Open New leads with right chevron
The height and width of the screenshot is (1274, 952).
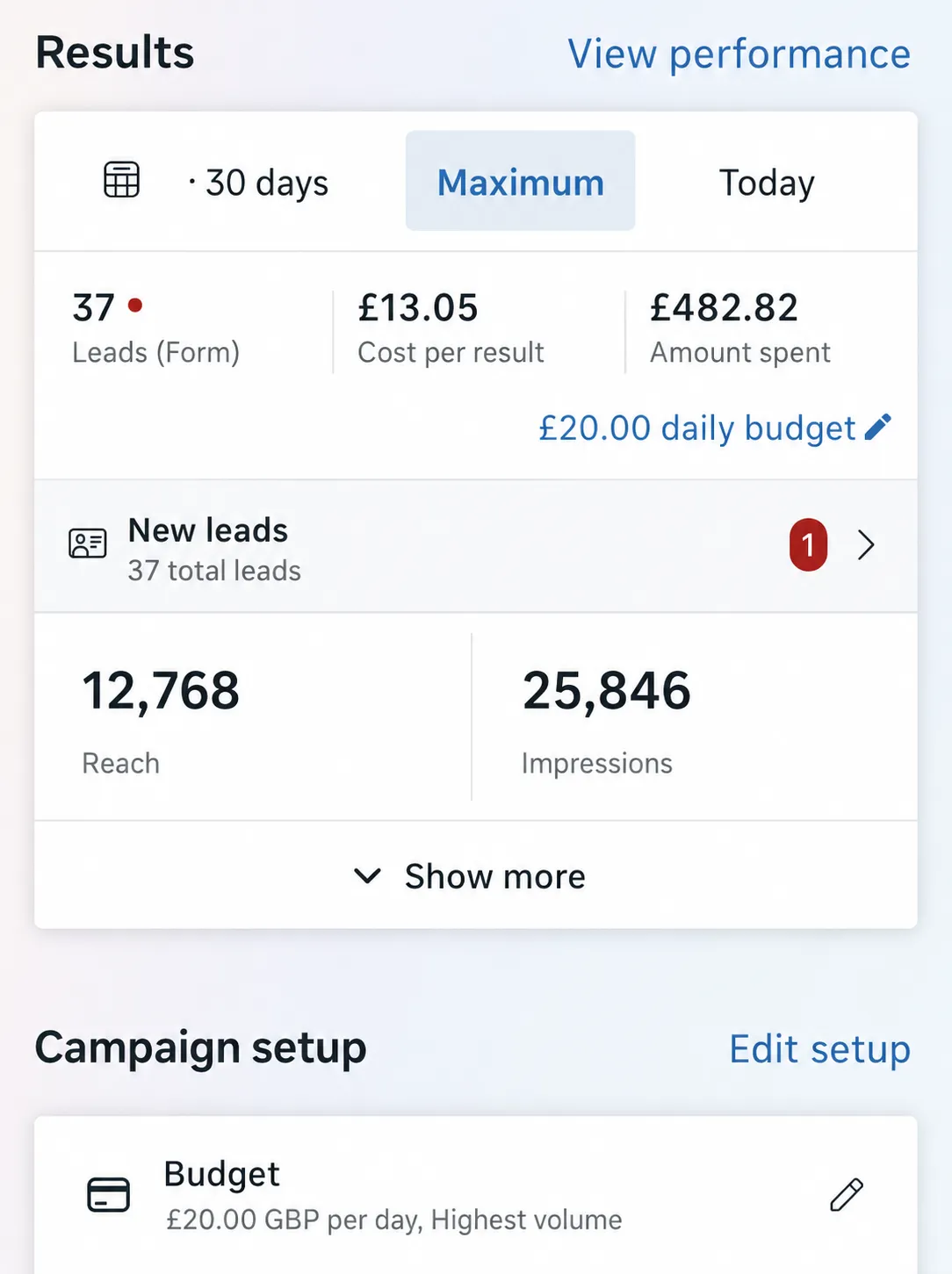[866, 545]
